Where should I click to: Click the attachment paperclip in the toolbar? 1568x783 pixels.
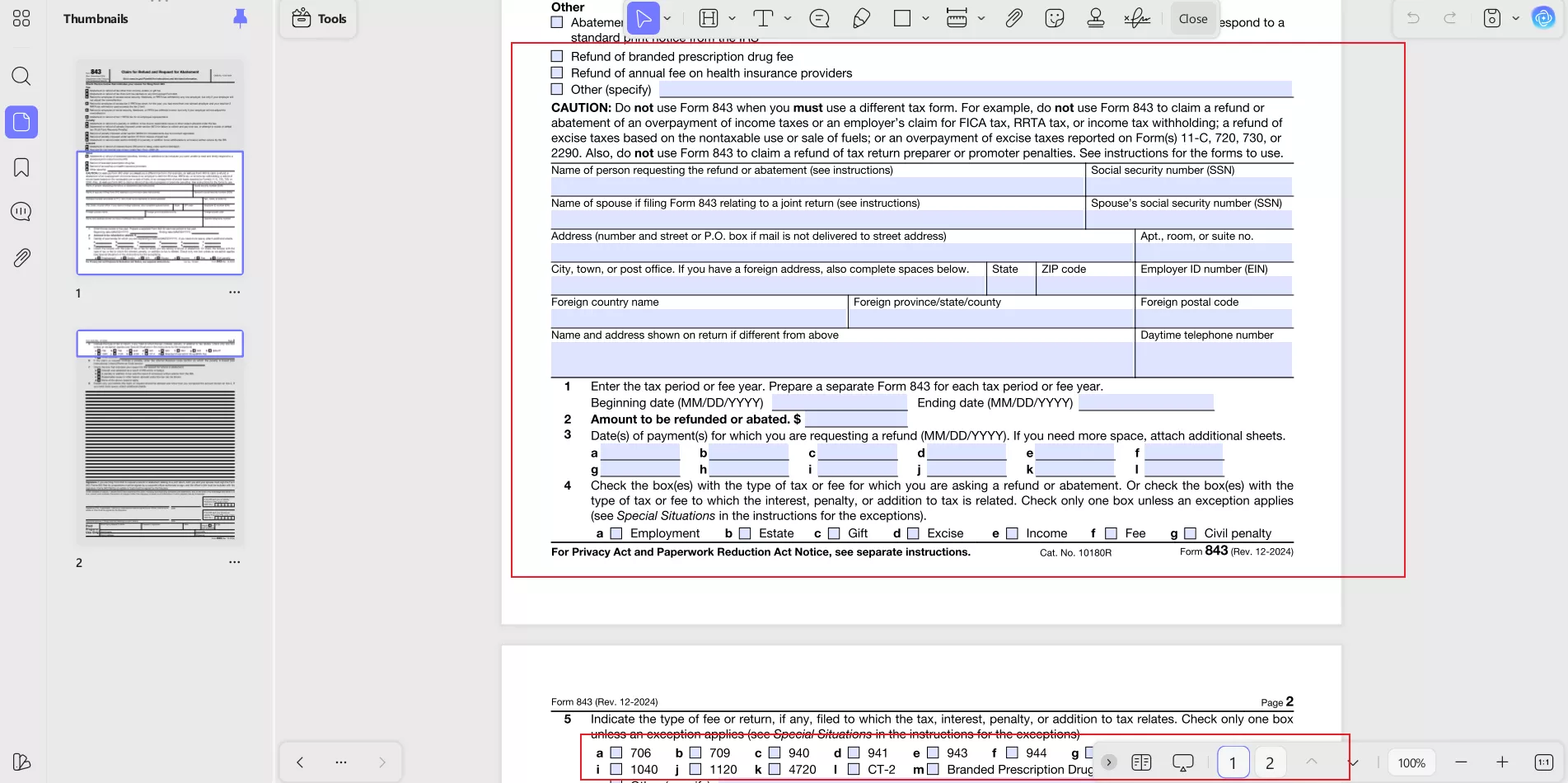[x=1013, y=18]
